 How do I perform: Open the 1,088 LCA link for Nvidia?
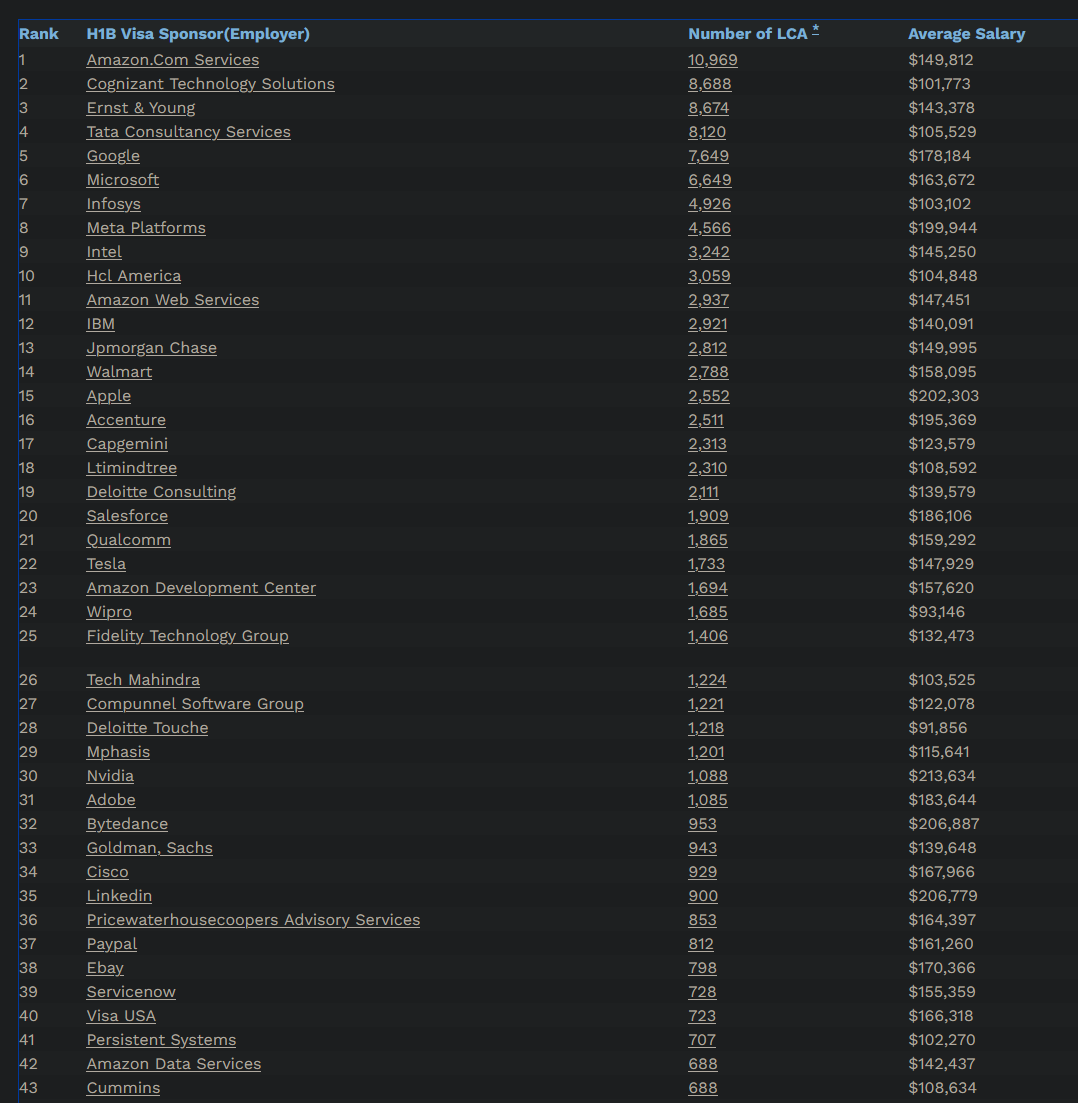click(708, 776)
